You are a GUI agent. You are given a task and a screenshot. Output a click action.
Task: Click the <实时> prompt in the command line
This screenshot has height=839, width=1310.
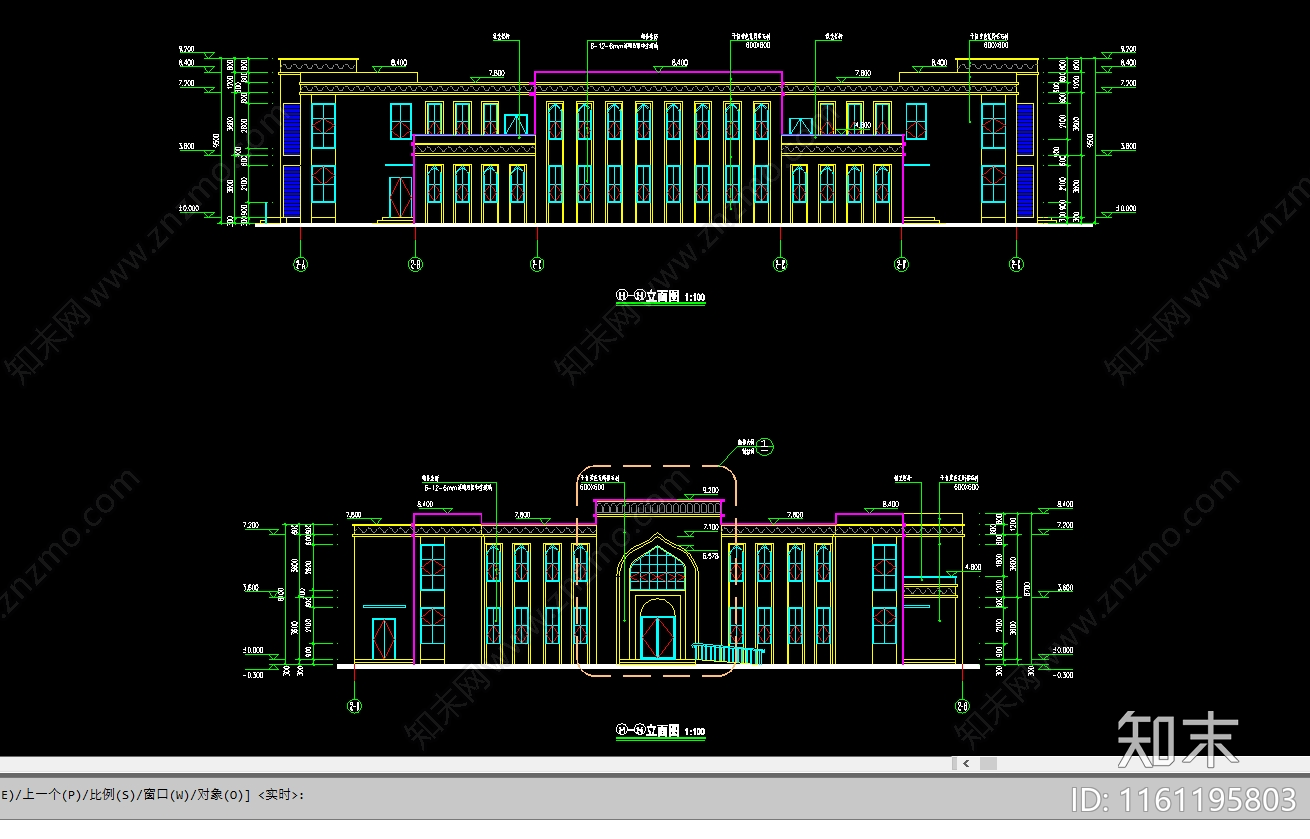(279, 795)
